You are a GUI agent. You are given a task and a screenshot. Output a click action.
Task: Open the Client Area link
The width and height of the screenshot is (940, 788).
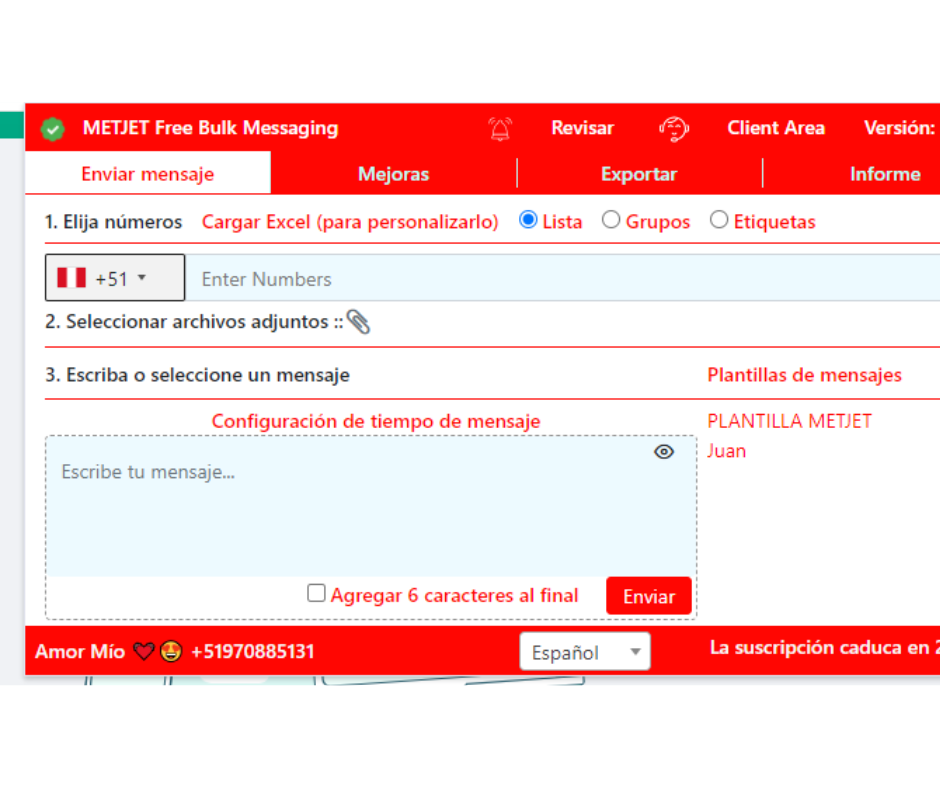(x=776, y=128)
